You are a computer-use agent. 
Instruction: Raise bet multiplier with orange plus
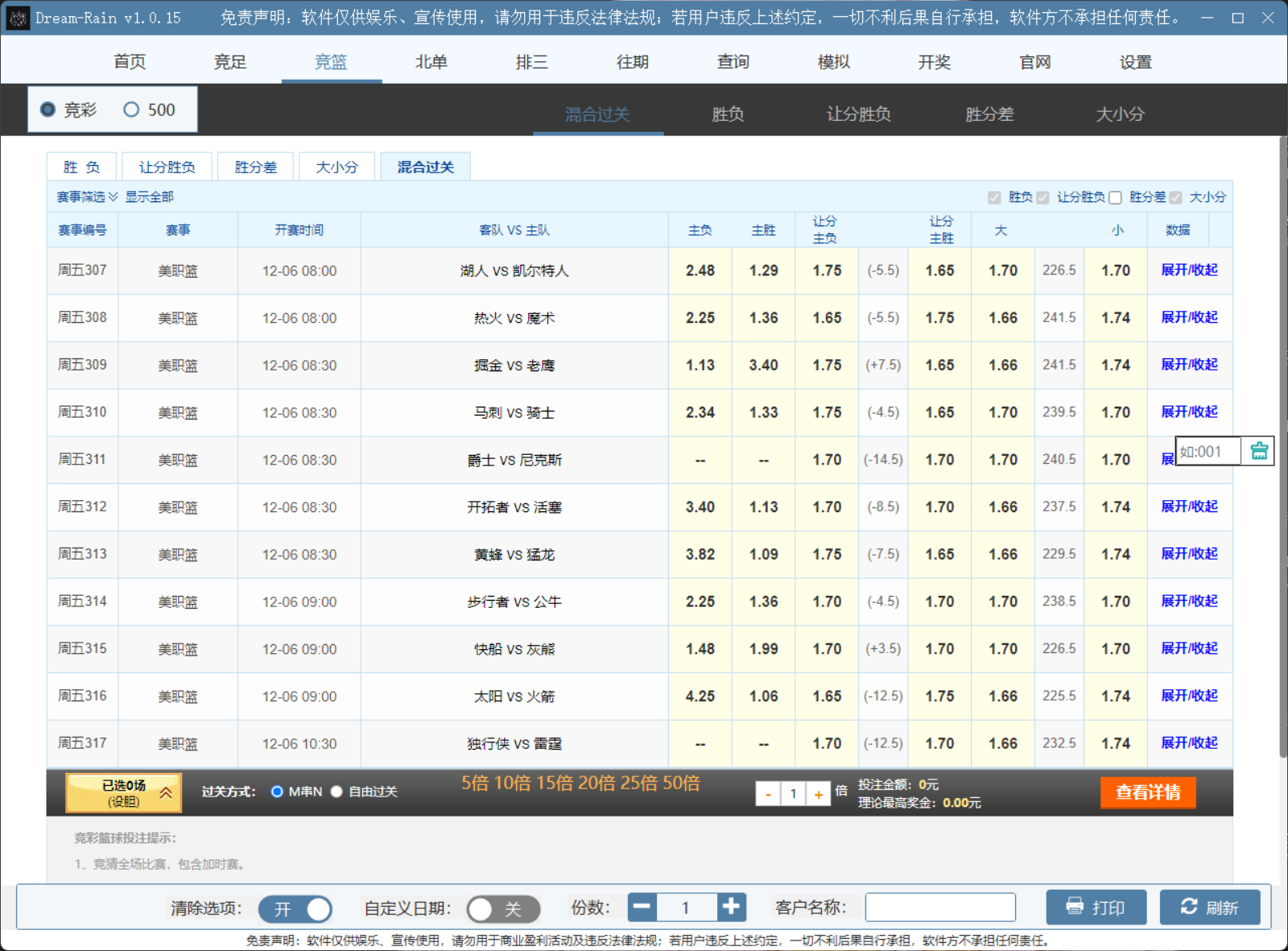818,794
